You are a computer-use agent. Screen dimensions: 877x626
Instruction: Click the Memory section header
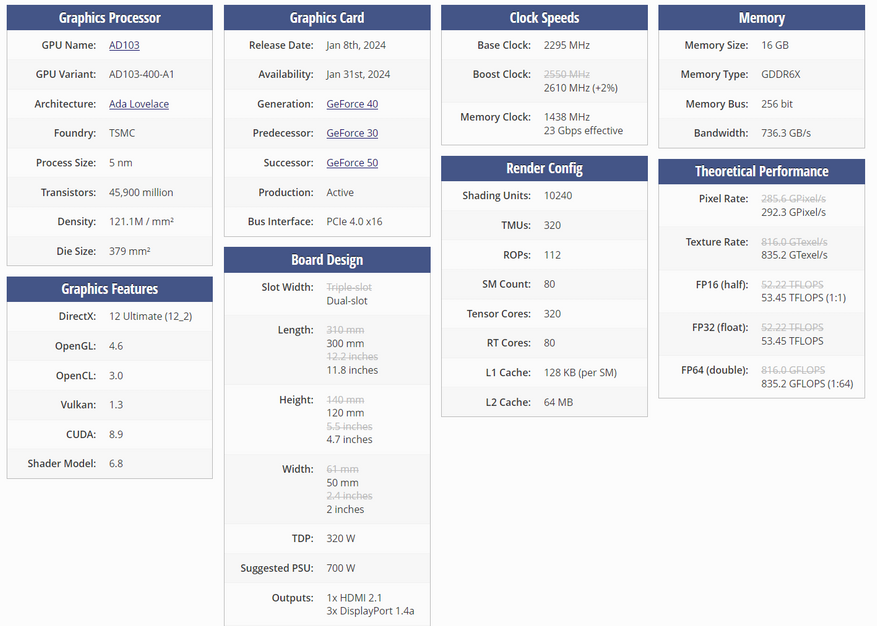762,18
